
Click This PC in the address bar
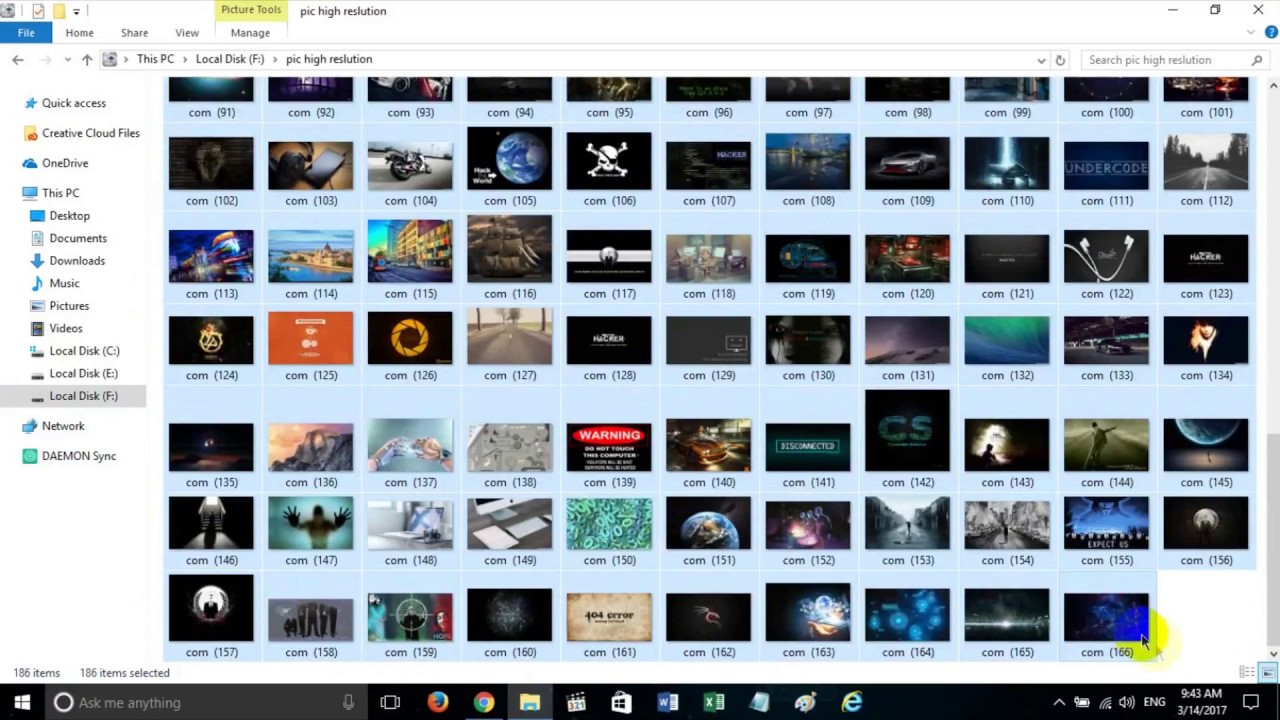point(155,59)
